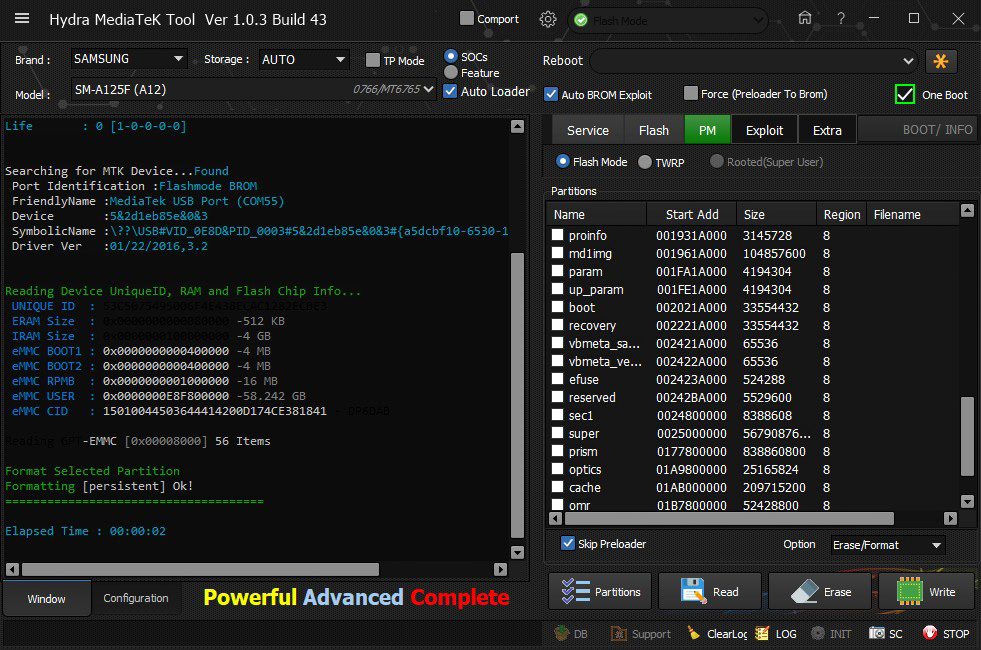This screenshot has height=650, width=981.
Task: Switch to the Configuration tab
Action: click(x=136, y=598)
